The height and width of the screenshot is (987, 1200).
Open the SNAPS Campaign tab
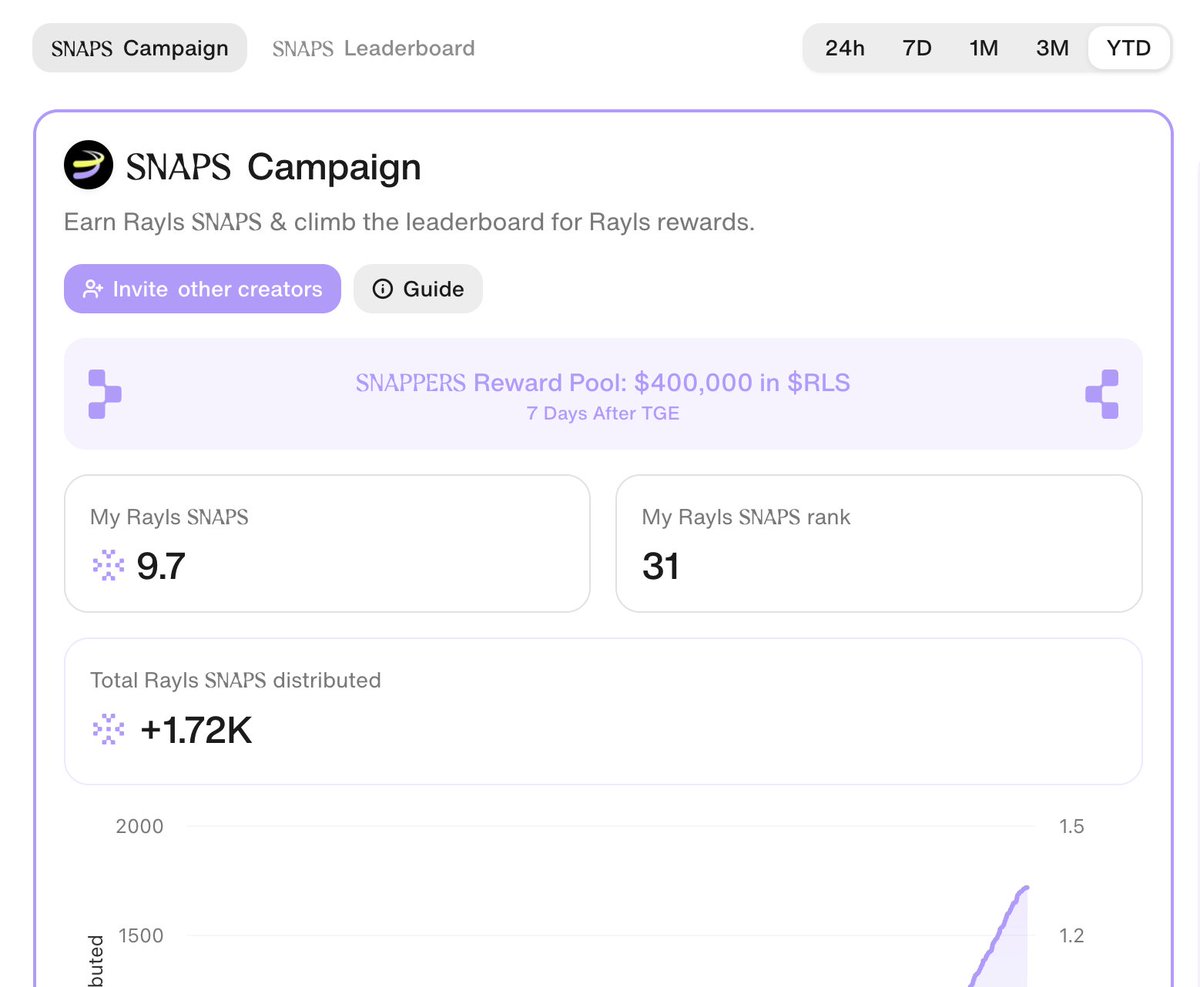click(140, 48)
